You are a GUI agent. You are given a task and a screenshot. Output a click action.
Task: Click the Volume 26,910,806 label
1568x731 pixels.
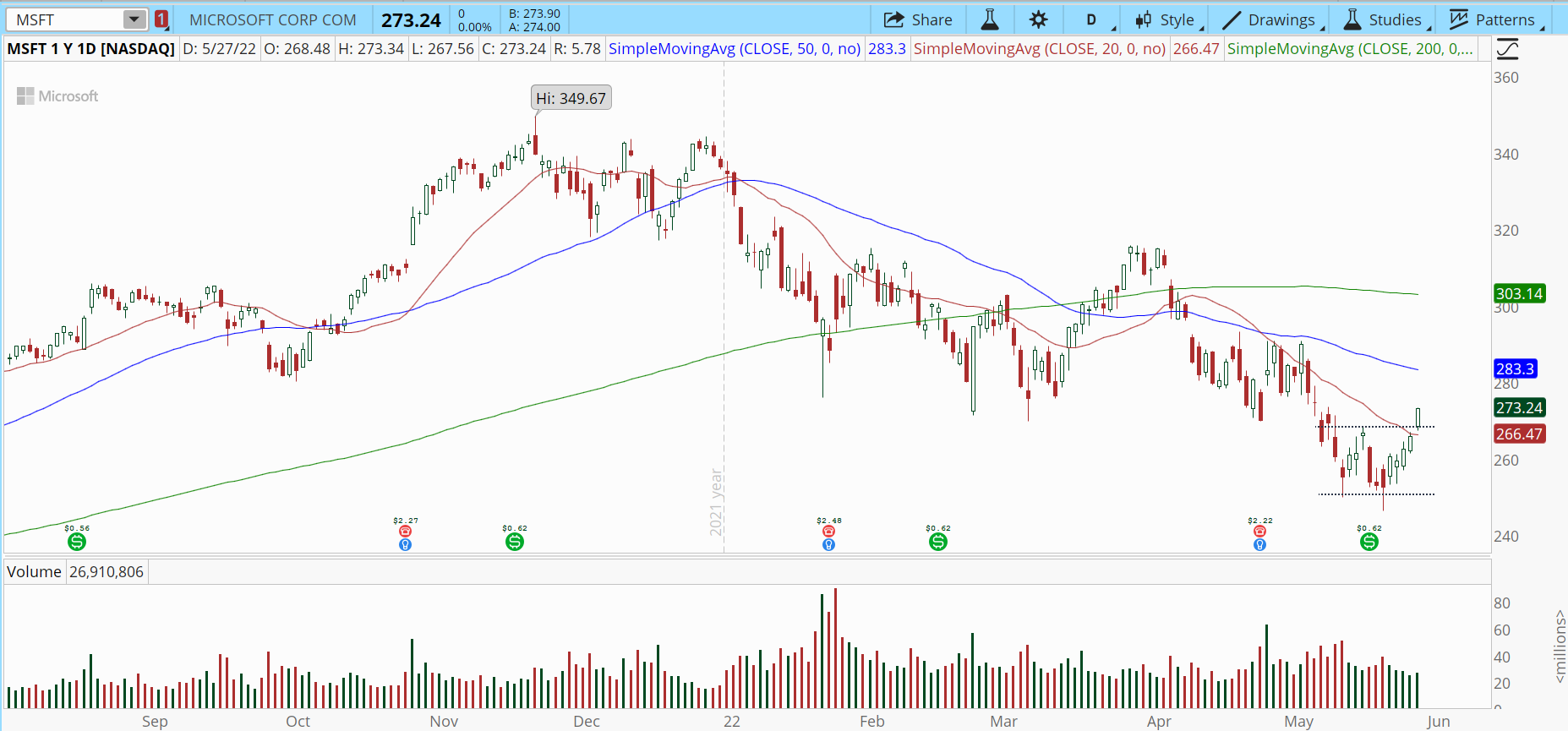click(75, 572)
